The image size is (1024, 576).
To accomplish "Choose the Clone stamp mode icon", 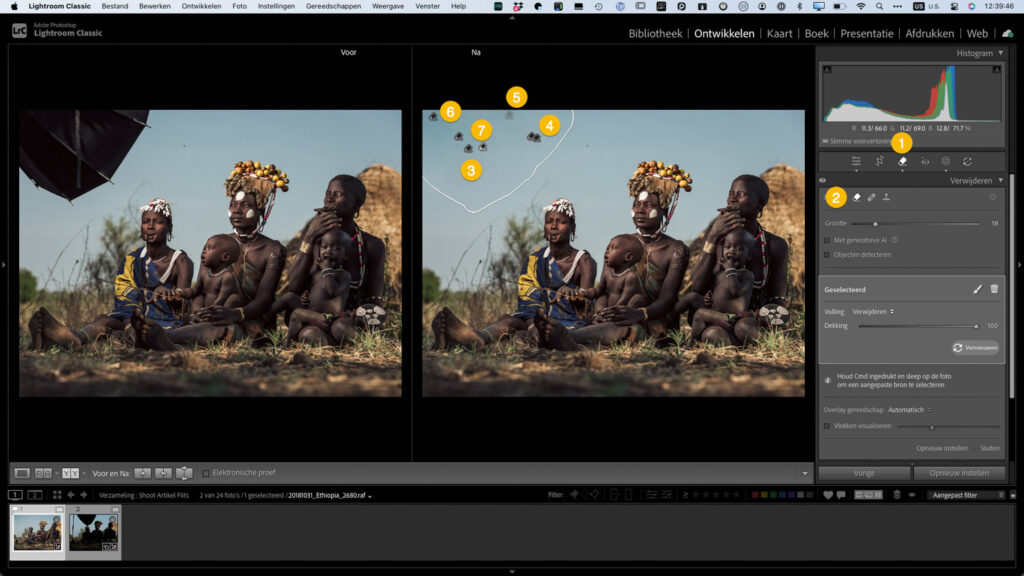I will tap(886, 197).
